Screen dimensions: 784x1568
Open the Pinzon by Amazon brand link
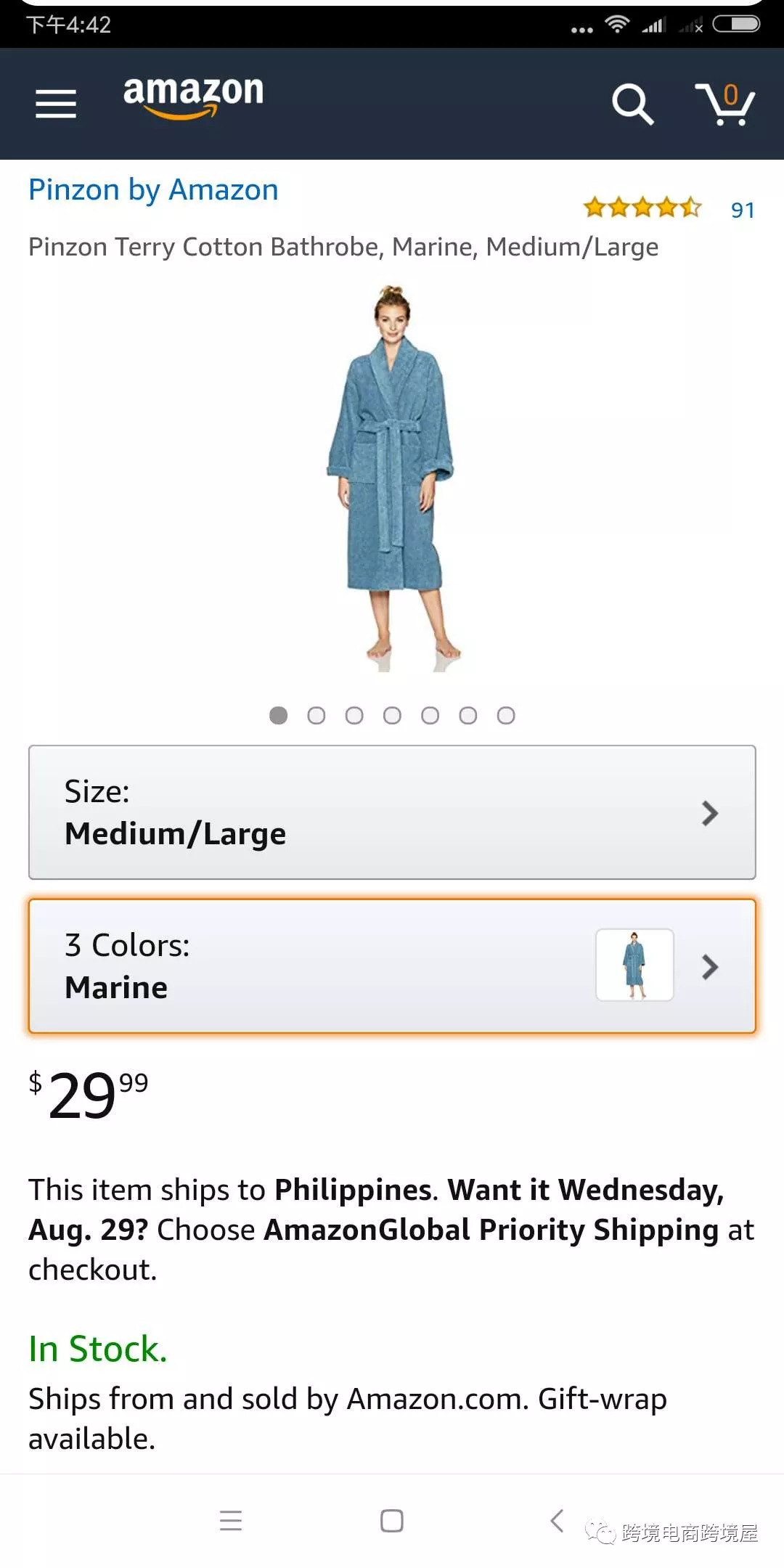pos(153,190)
